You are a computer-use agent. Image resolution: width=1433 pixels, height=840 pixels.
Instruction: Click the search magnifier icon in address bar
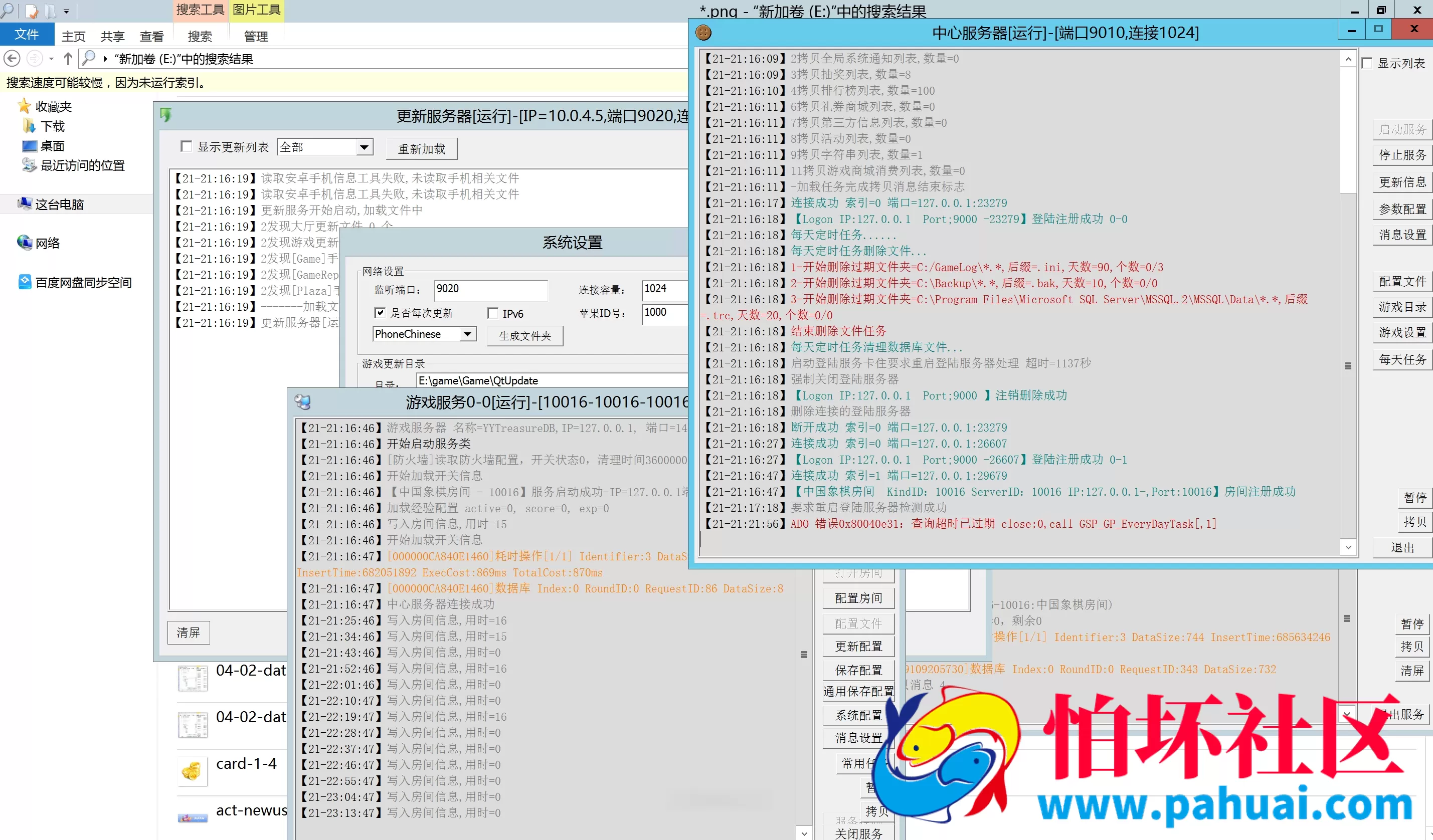click(88, 58)
